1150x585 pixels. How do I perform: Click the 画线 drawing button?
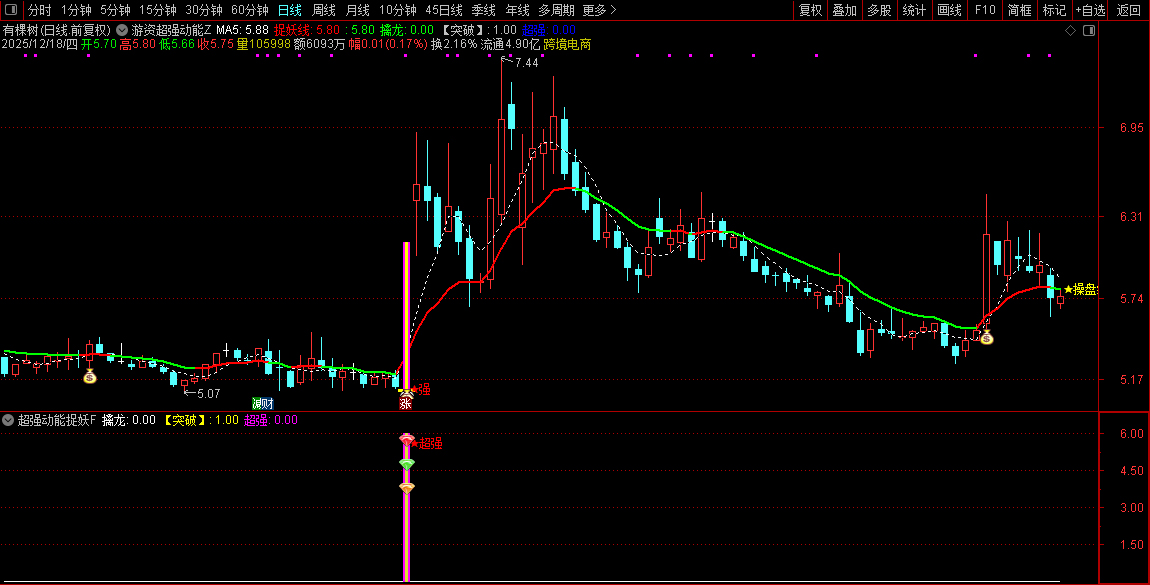pyautogui.click(x=949, y=10)
